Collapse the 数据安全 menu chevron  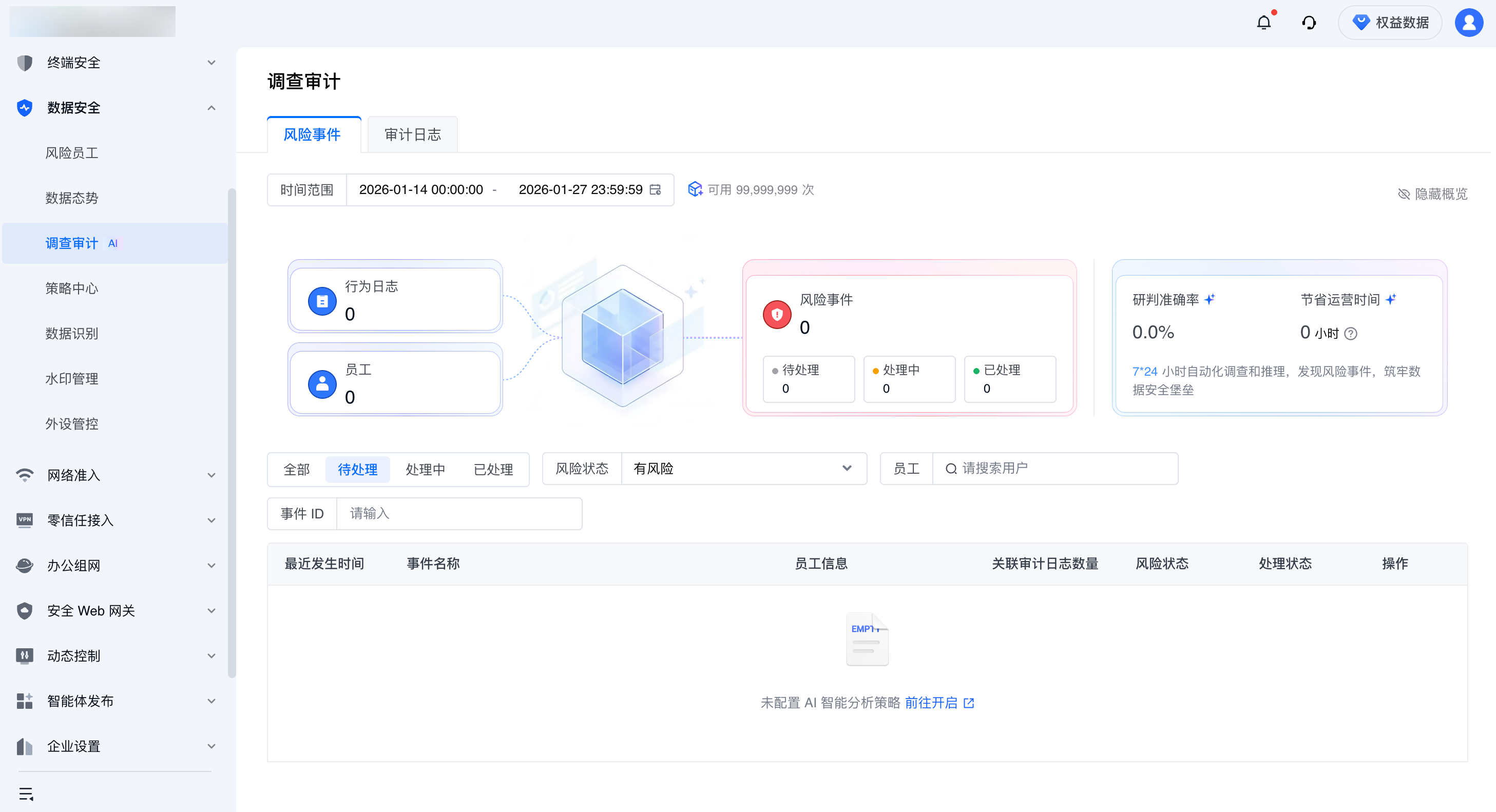point(212,108)
